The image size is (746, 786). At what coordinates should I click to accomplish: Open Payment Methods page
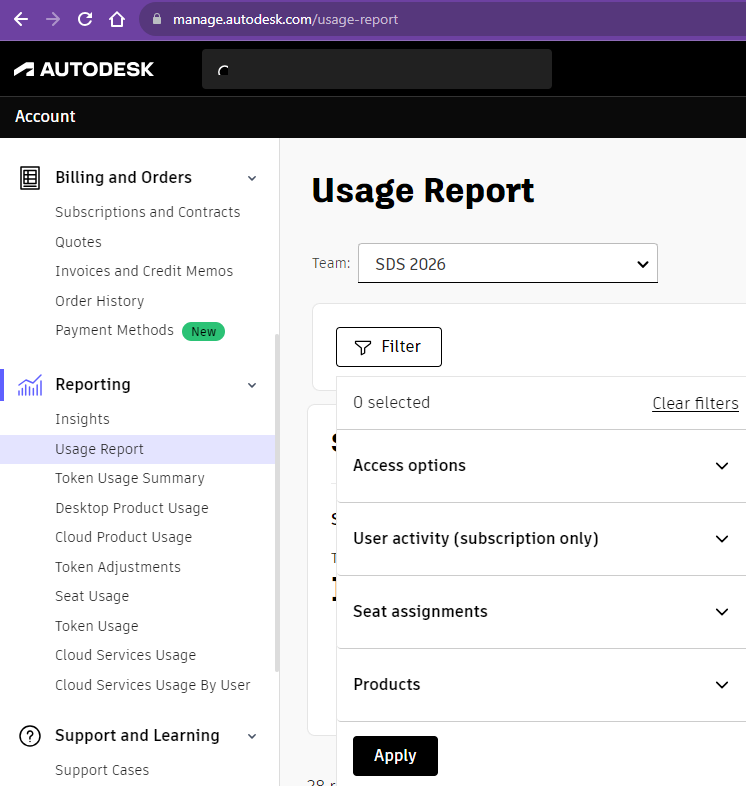point(114,330)
